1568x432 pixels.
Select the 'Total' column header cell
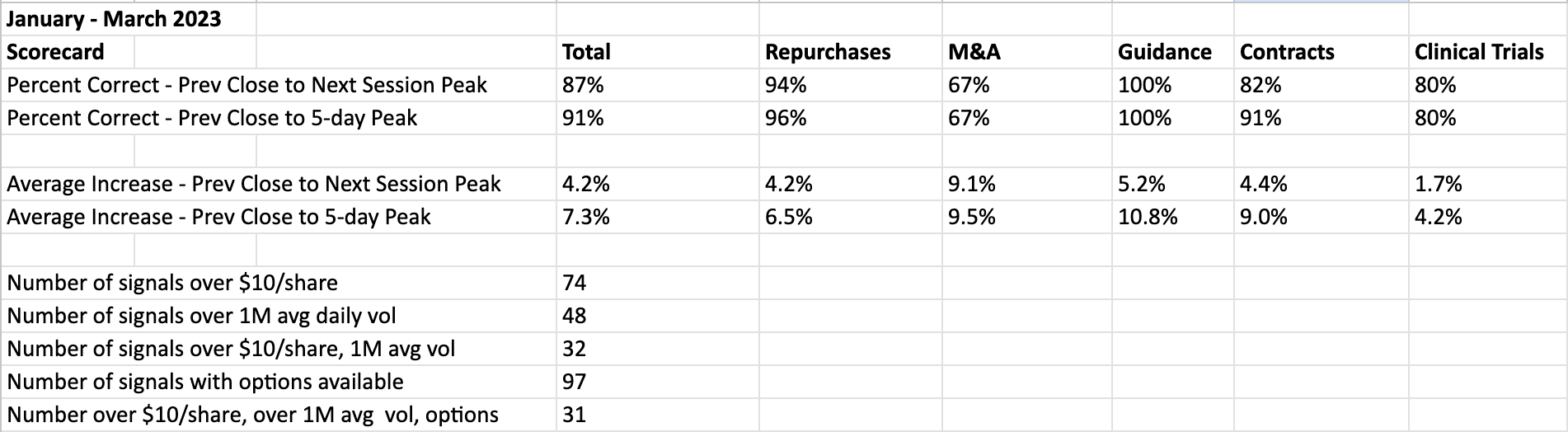point(586,52)
